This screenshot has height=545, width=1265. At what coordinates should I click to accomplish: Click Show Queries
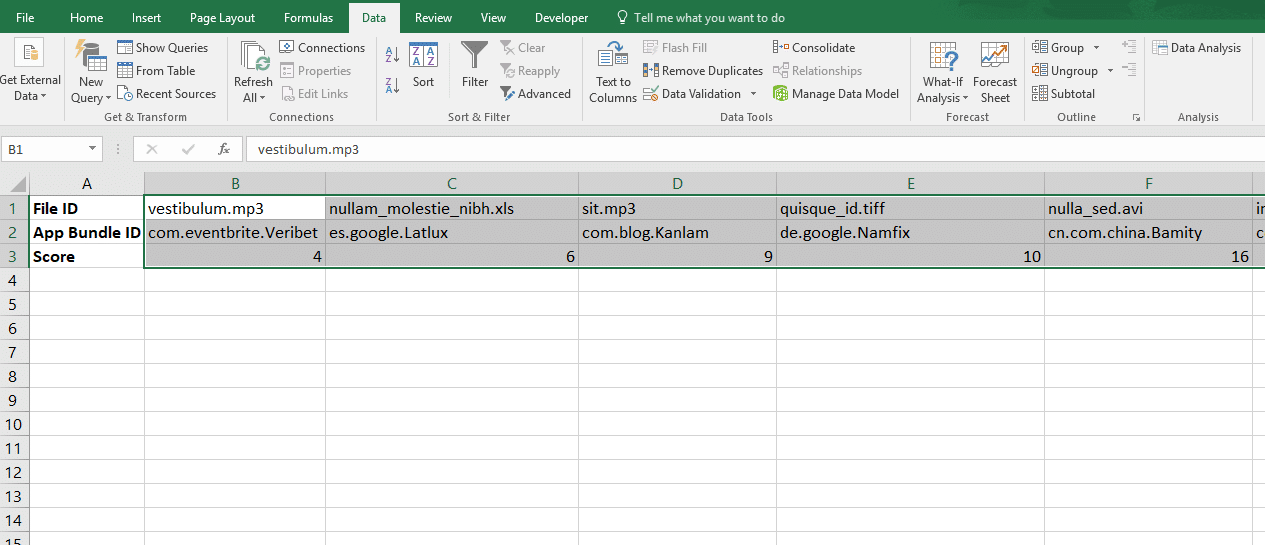[x=162, y=47]
